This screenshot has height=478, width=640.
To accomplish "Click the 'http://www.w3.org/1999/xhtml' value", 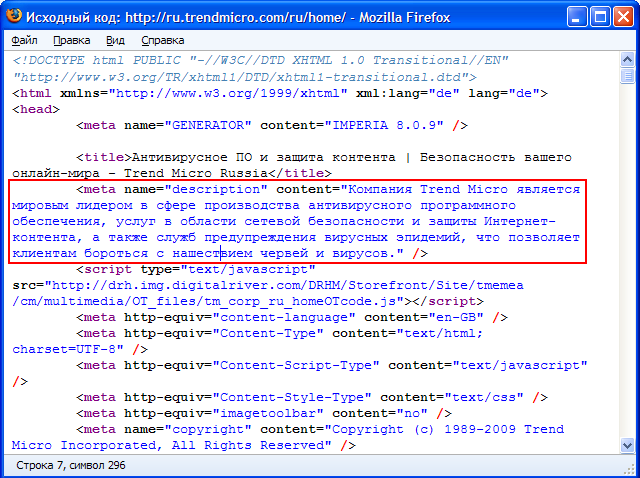I will (x=228, y=93).
